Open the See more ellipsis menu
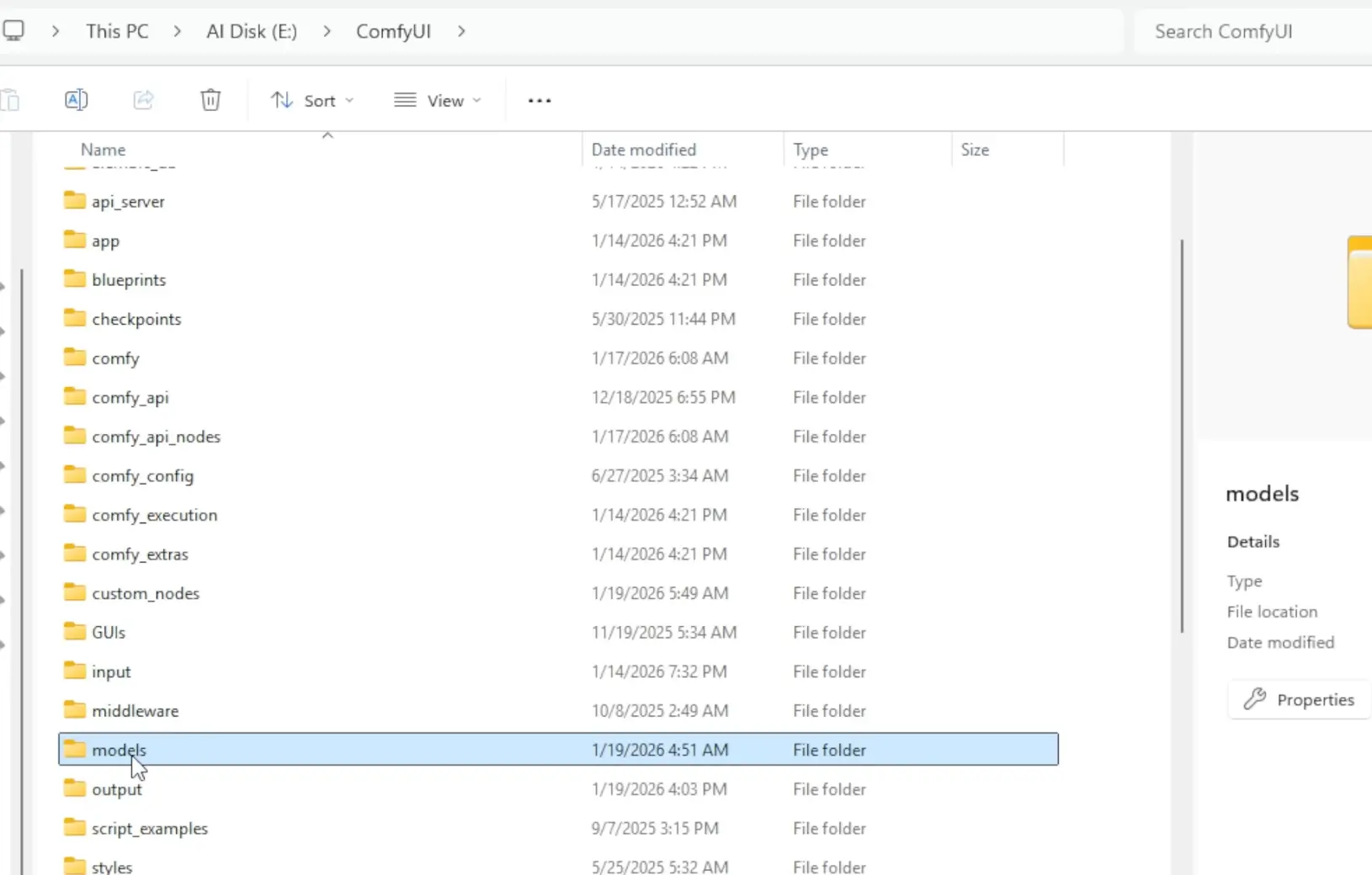Image resolution: width=1372 pixels, height=875 pixels. tap(539, 100)
